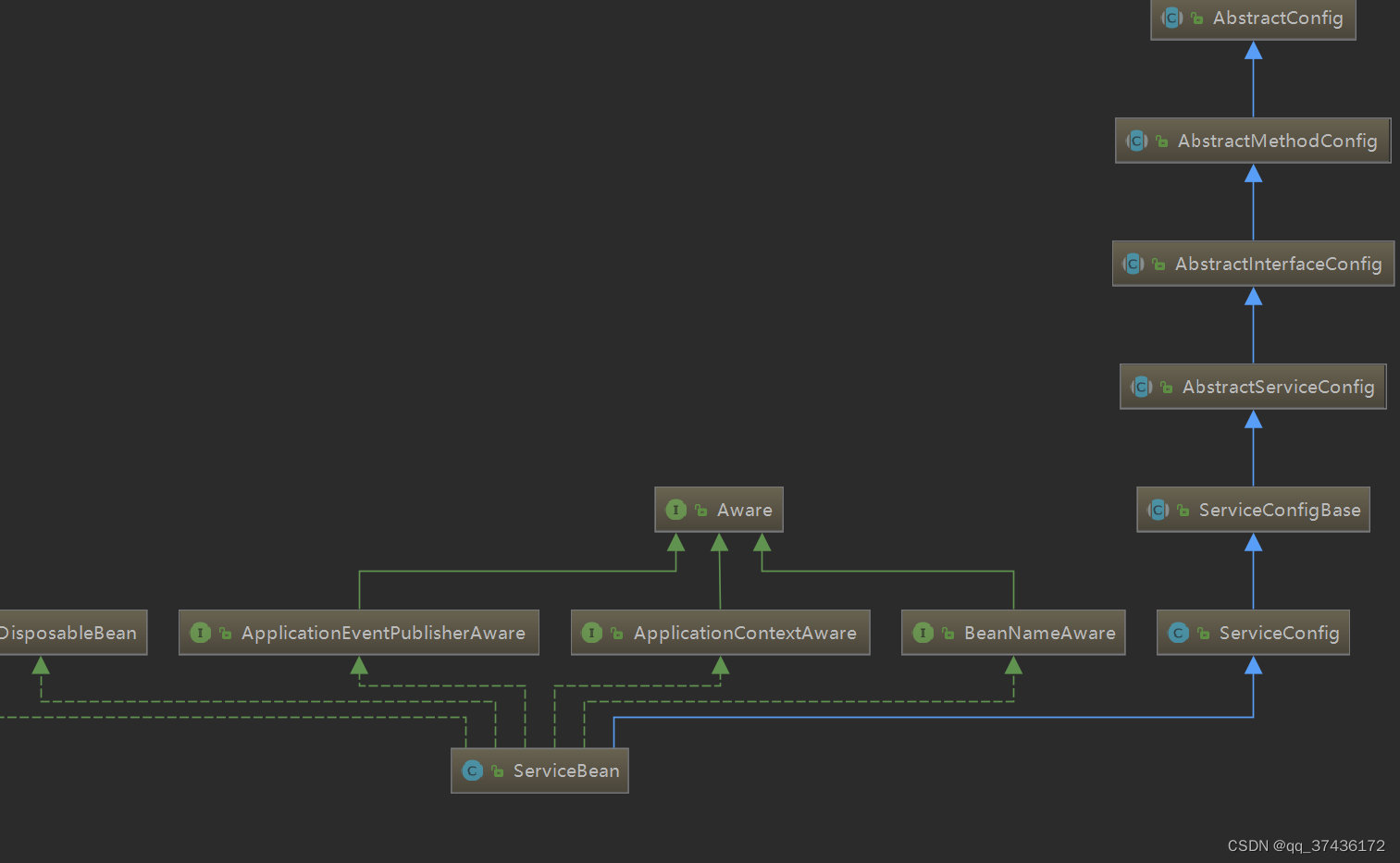Screen dimensions: 1400x863
Task: Click the ApplicationContextAware text label
Action: coord(745,633)
